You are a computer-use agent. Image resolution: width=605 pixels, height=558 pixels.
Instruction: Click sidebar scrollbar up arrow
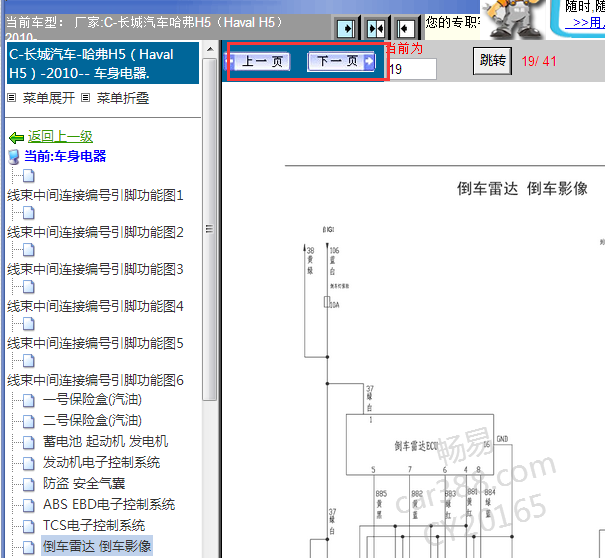coord(210,49)
